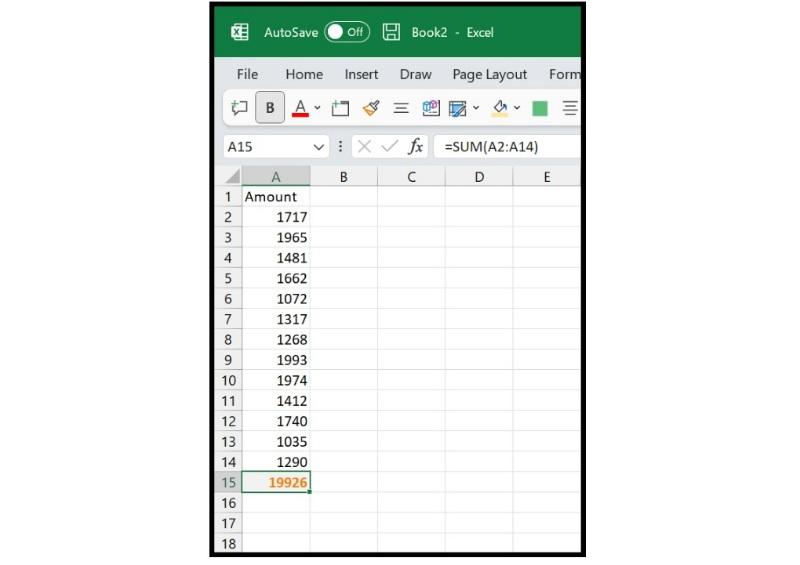
Task: Expand the Name Box A15 dropdown
Action: [x=319, y=148]
